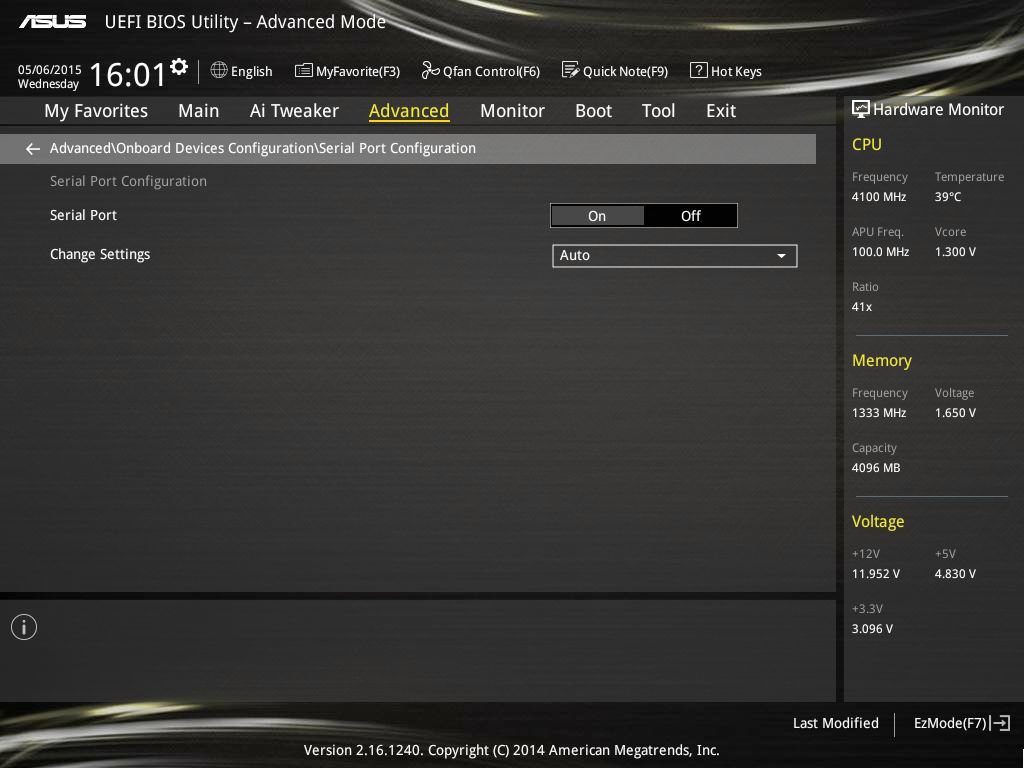The height and width of the screenshot is (768, 1024).
Task: Click the Hot Keys label
Action: (x=736, y=71)
